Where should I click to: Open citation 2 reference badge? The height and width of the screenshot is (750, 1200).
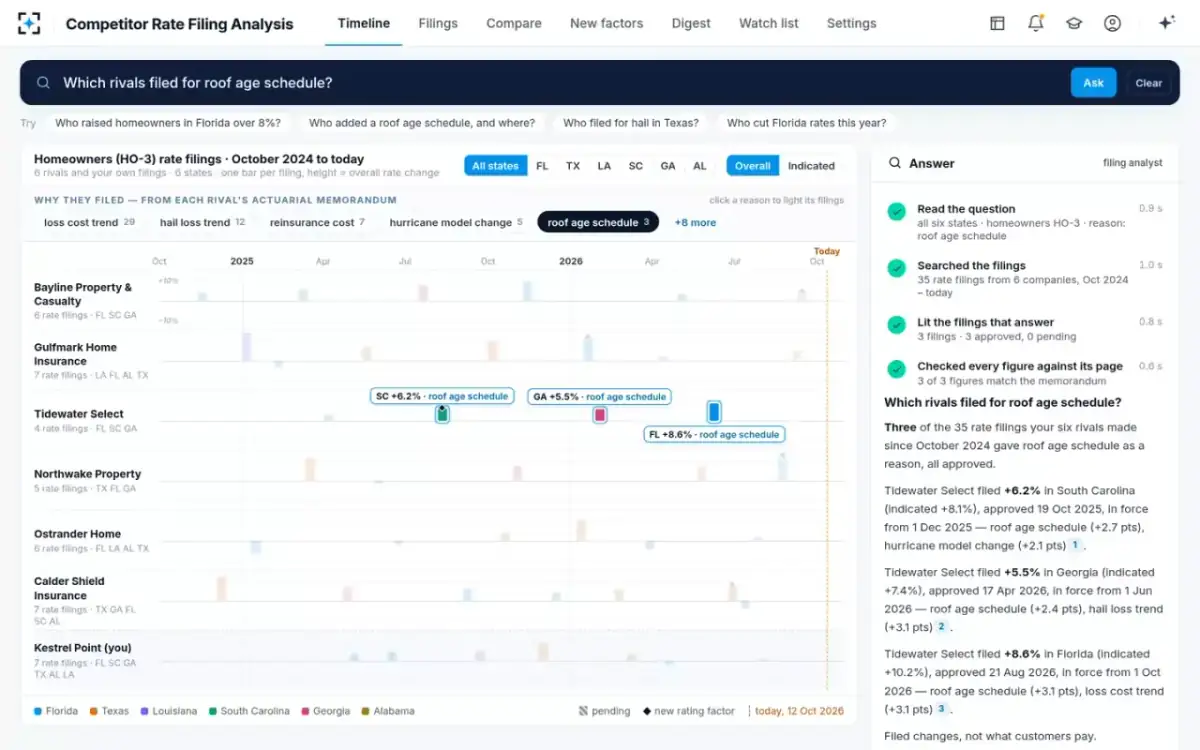(x=941, y=627)
